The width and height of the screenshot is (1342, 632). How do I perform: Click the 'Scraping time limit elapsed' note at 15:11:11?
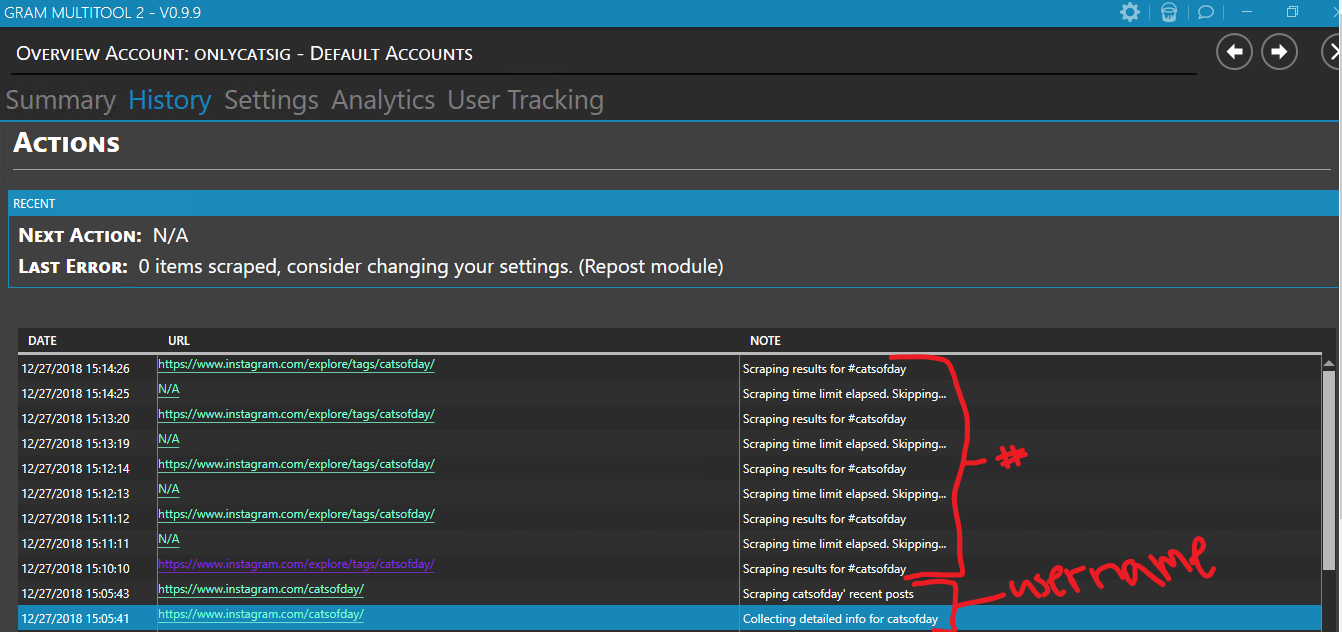[x=844, y=544]
